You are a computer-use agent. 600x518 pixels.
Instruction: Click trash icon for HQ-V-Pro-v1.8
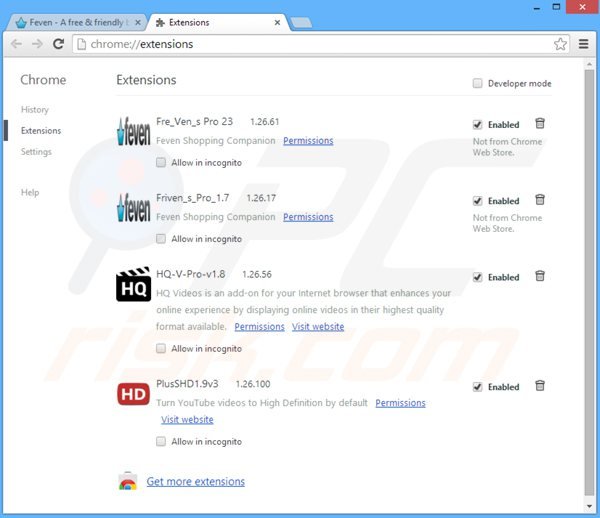tap(540, 276)
